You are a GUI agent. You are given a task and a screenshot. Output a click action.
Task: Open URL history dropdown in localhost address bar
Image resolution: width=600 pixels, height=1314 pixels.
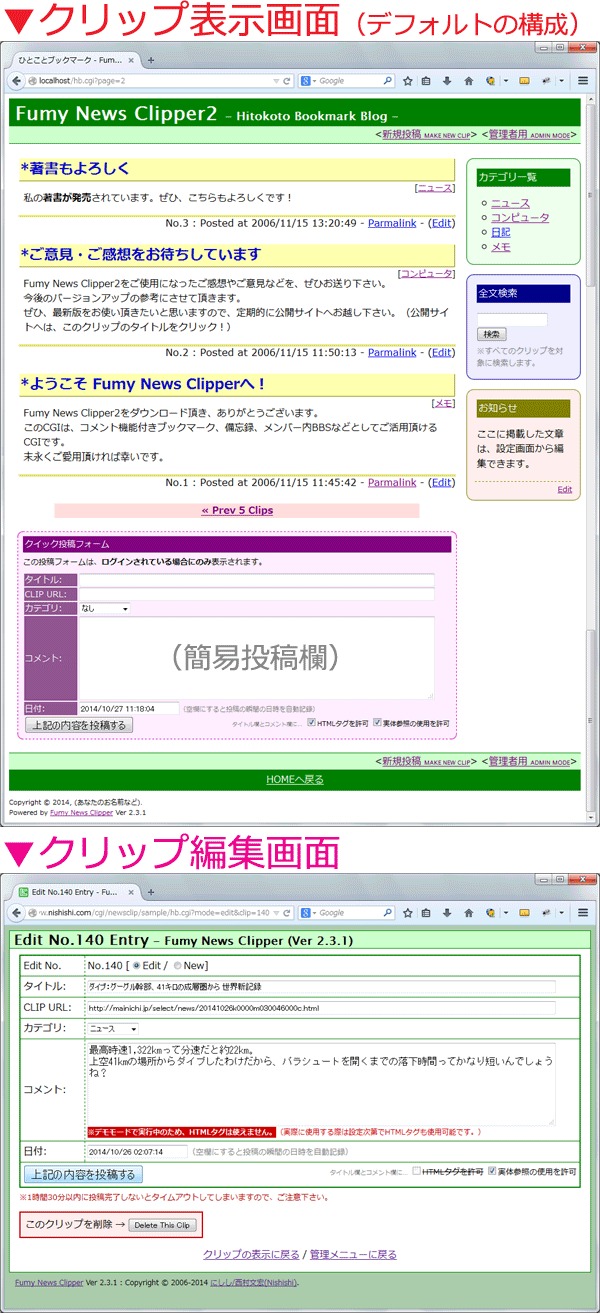pos(276,80)
